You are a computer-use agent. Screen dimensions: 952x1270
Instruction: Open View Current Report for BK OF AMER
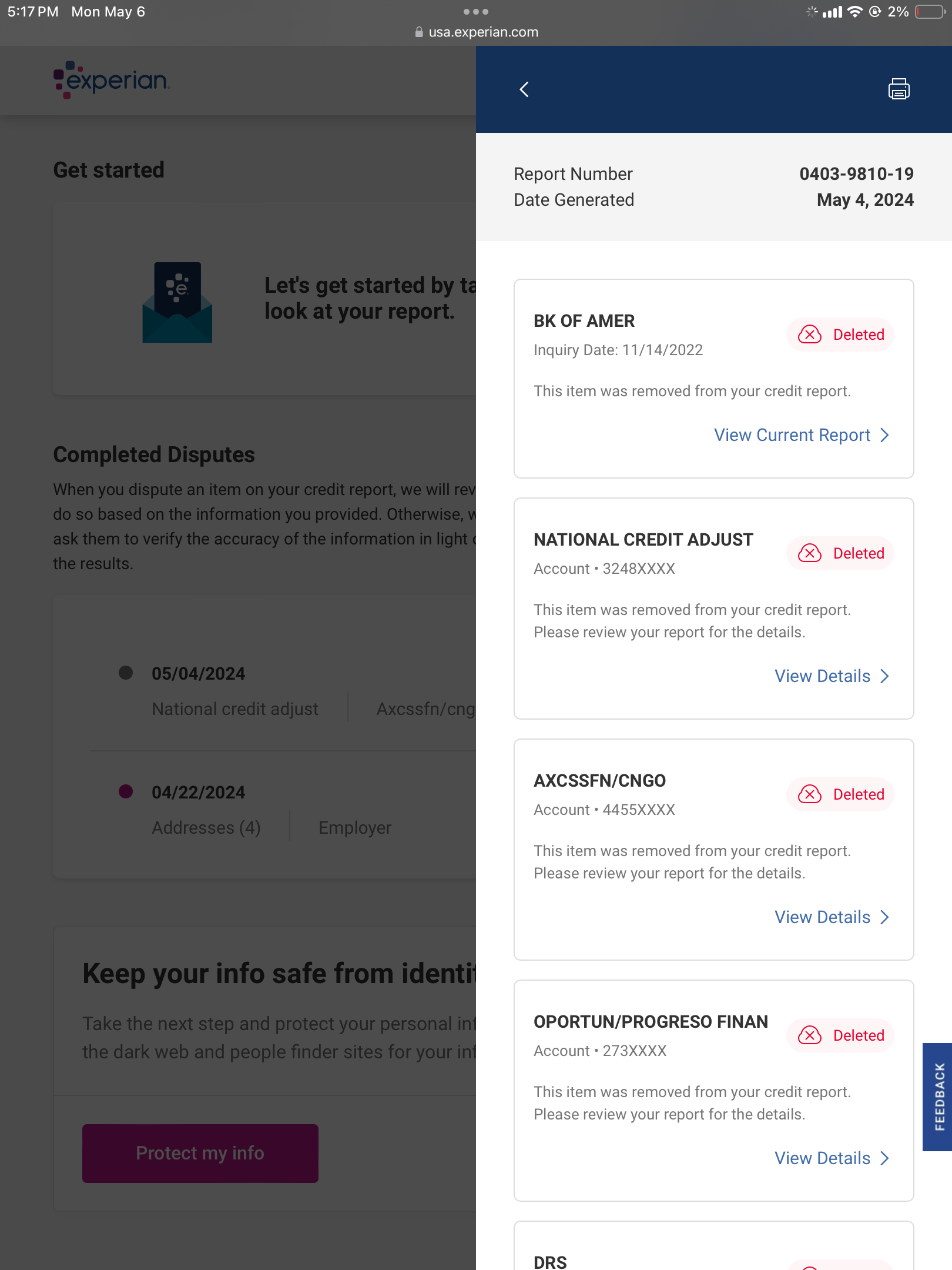coord(801,435)
